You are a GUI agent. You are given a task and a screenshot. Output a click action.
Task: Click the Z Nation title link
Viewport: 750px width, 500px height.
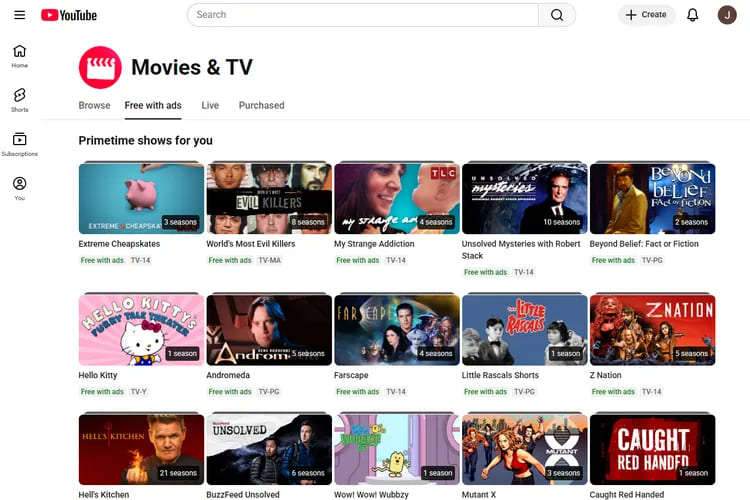[605, 375]
